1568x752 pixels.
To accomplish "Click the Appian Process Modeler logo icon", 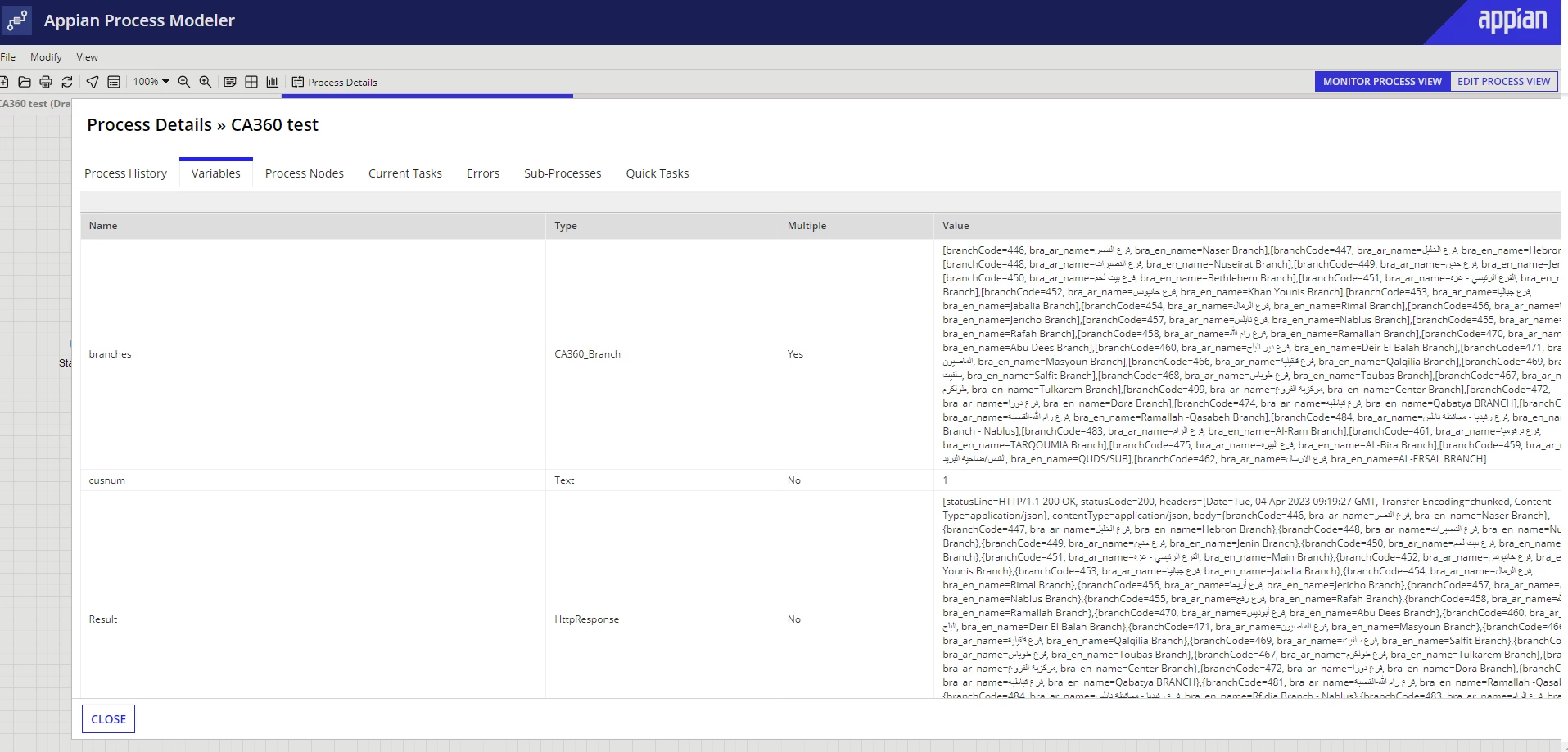I will click(17, 20).
